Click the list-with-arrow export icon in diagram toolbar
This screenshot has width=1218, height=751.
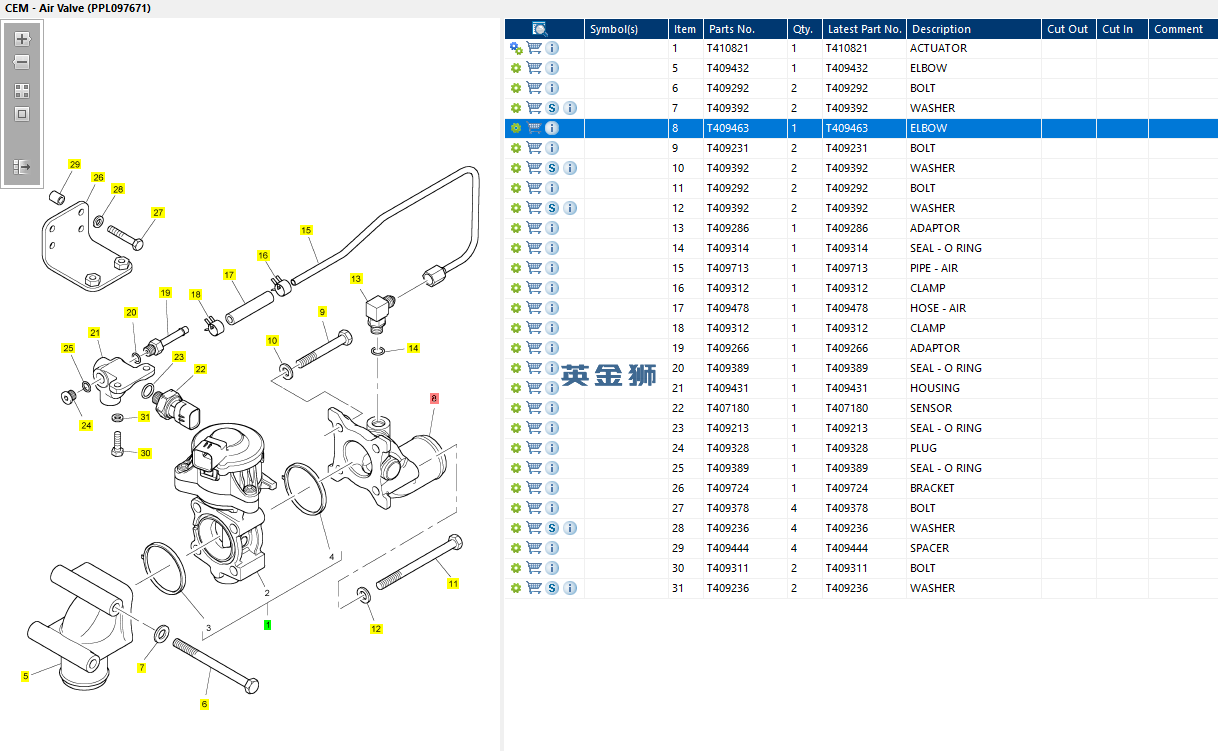coord(22,167)
